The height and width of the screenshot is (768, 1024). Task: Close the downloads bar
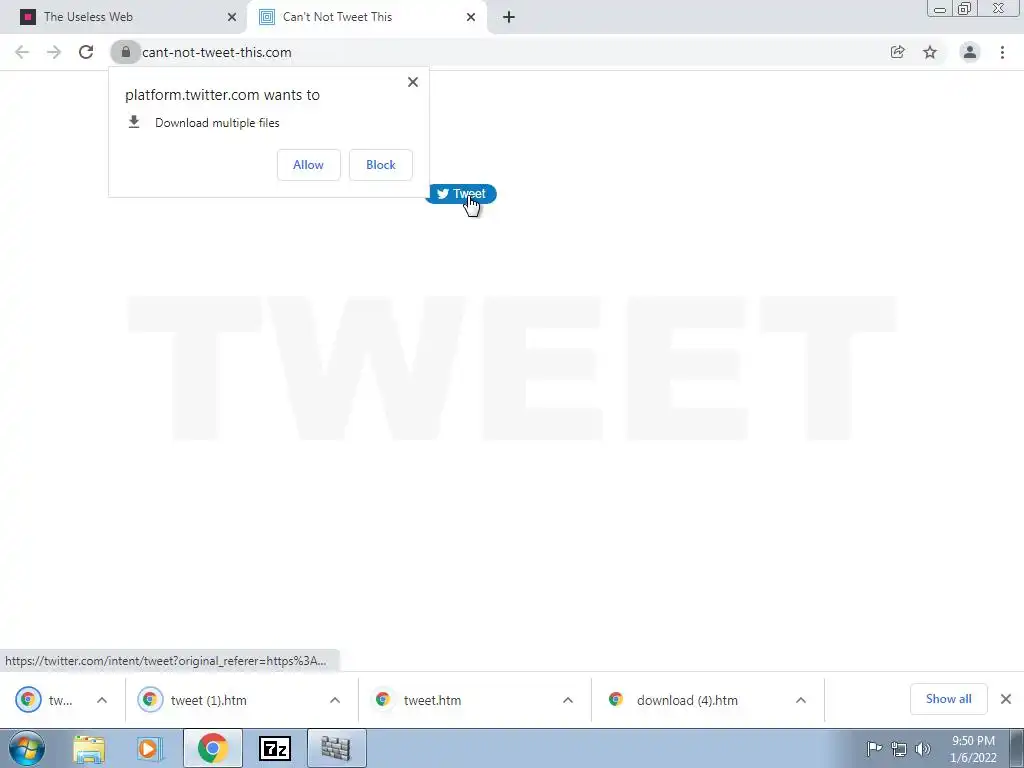click(1006, 699)
